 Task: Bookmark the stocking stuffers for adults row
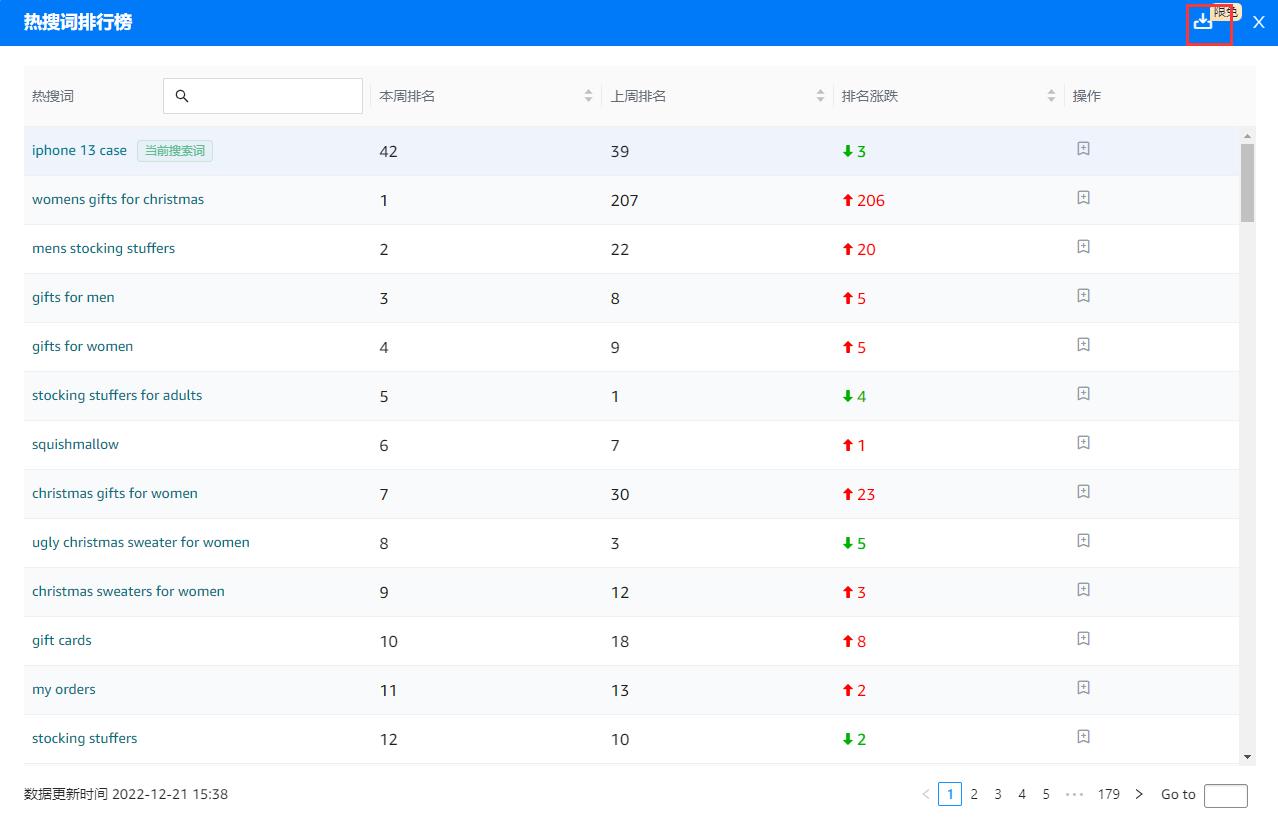click(1083, 394)
